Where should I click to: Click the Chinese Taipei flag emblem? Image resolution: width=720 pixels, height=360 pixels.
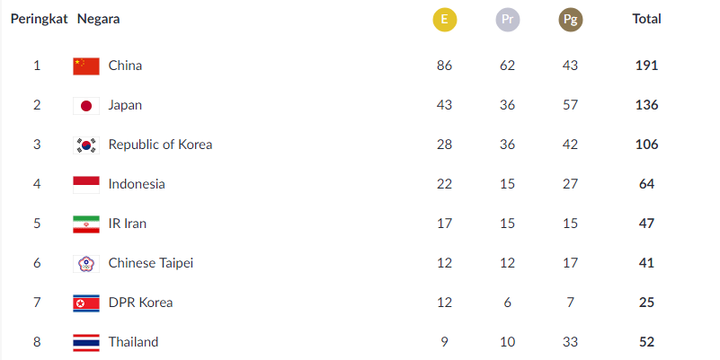(86, 264)
